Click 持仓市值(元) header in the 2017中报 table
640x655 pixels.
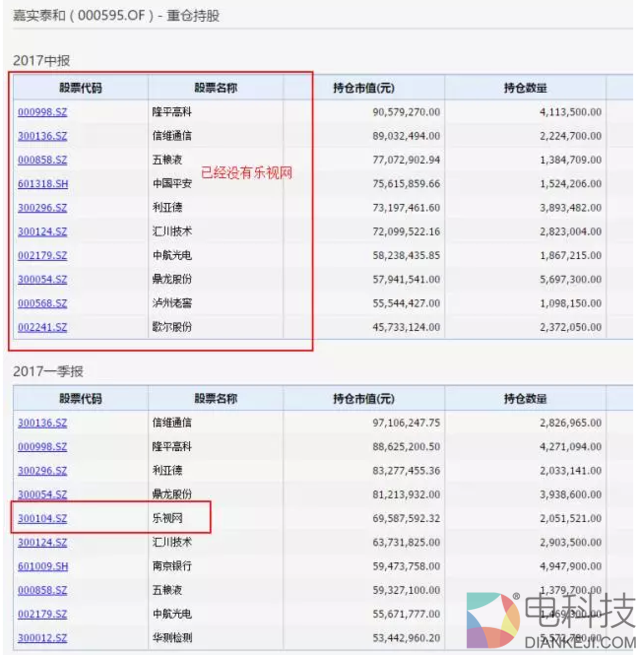363,88
